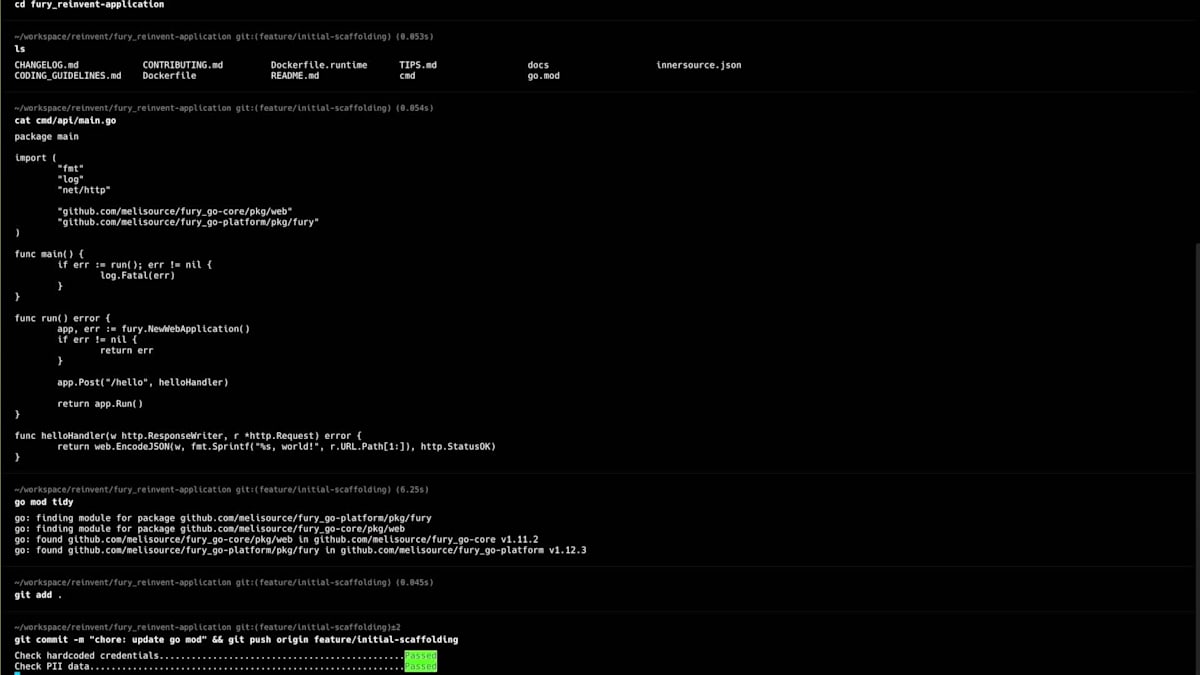Viewport: 1200px width, 675px height.
Task: Click the 'found' line with fury_go-core v1.11.2
Action: pos(276,539)
